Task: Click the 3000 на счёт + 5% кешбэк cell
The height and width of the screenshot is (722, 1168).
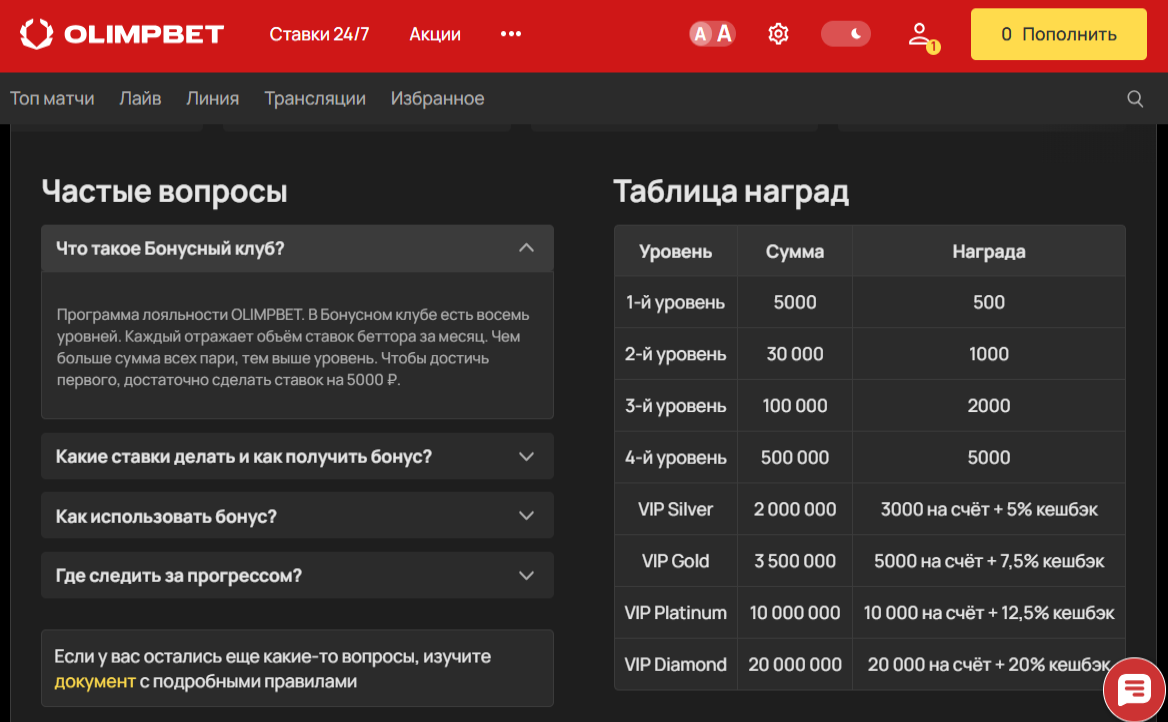Action: [988, 509]
